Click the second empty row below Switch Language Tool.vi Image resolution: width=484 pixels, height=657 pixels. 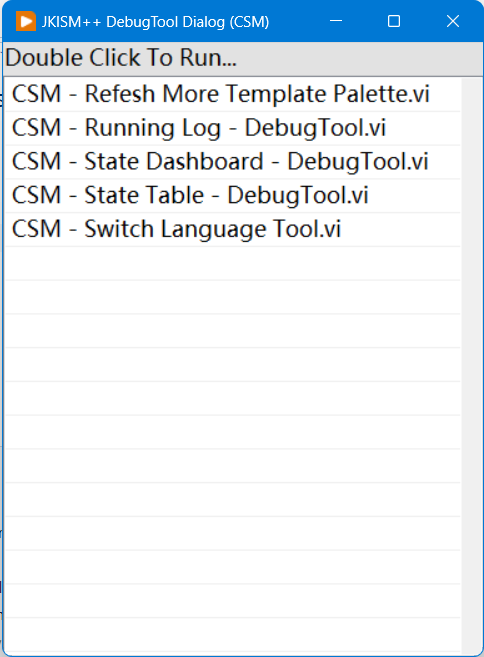click(233, 297)
